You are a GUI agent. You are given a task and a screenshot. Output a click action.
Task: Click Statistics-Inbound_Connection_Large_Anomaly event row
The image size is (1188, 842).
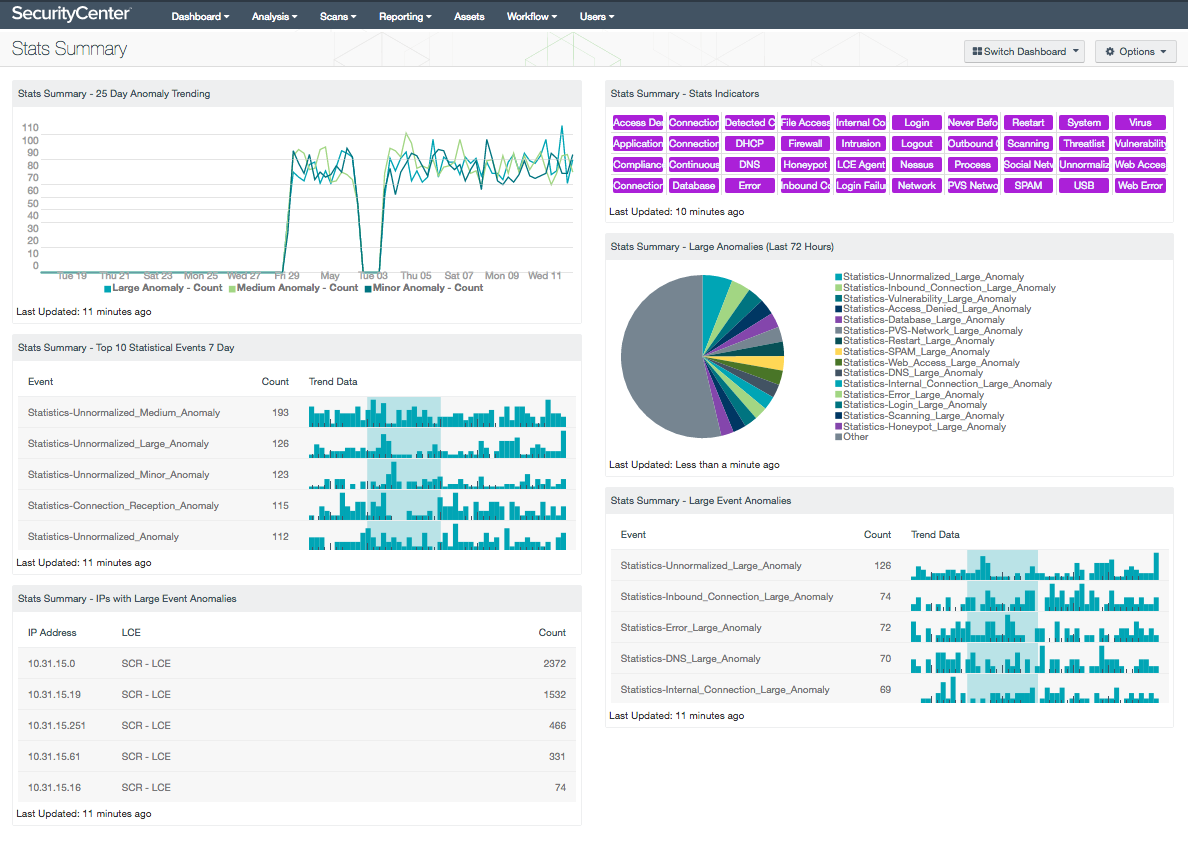pyautogui.click(x=889, y=596)
